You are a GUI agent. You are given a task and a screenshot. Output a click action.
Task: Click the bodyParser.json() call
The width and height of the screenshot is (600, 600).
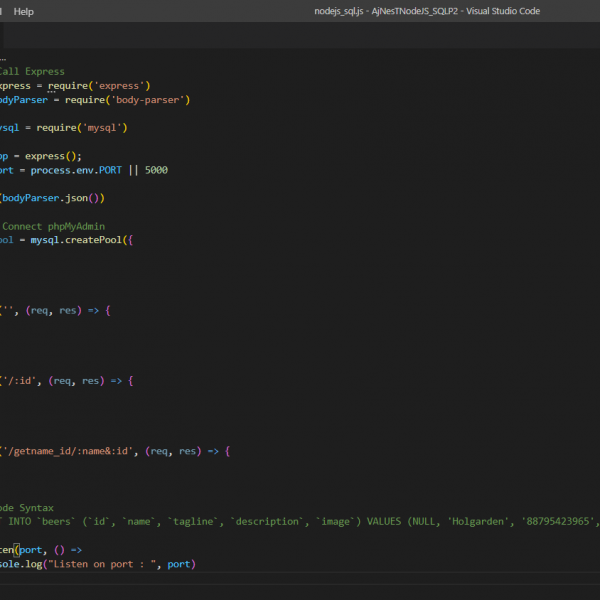click(x=50, y=198)
